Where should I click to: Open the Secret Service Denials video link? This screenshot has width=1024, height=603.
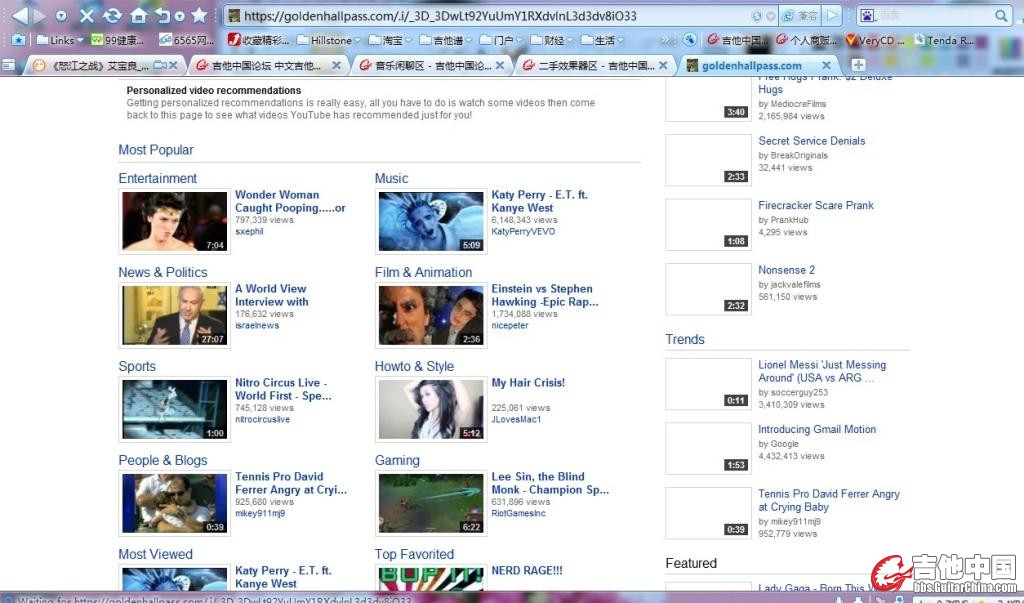point(812,140)
